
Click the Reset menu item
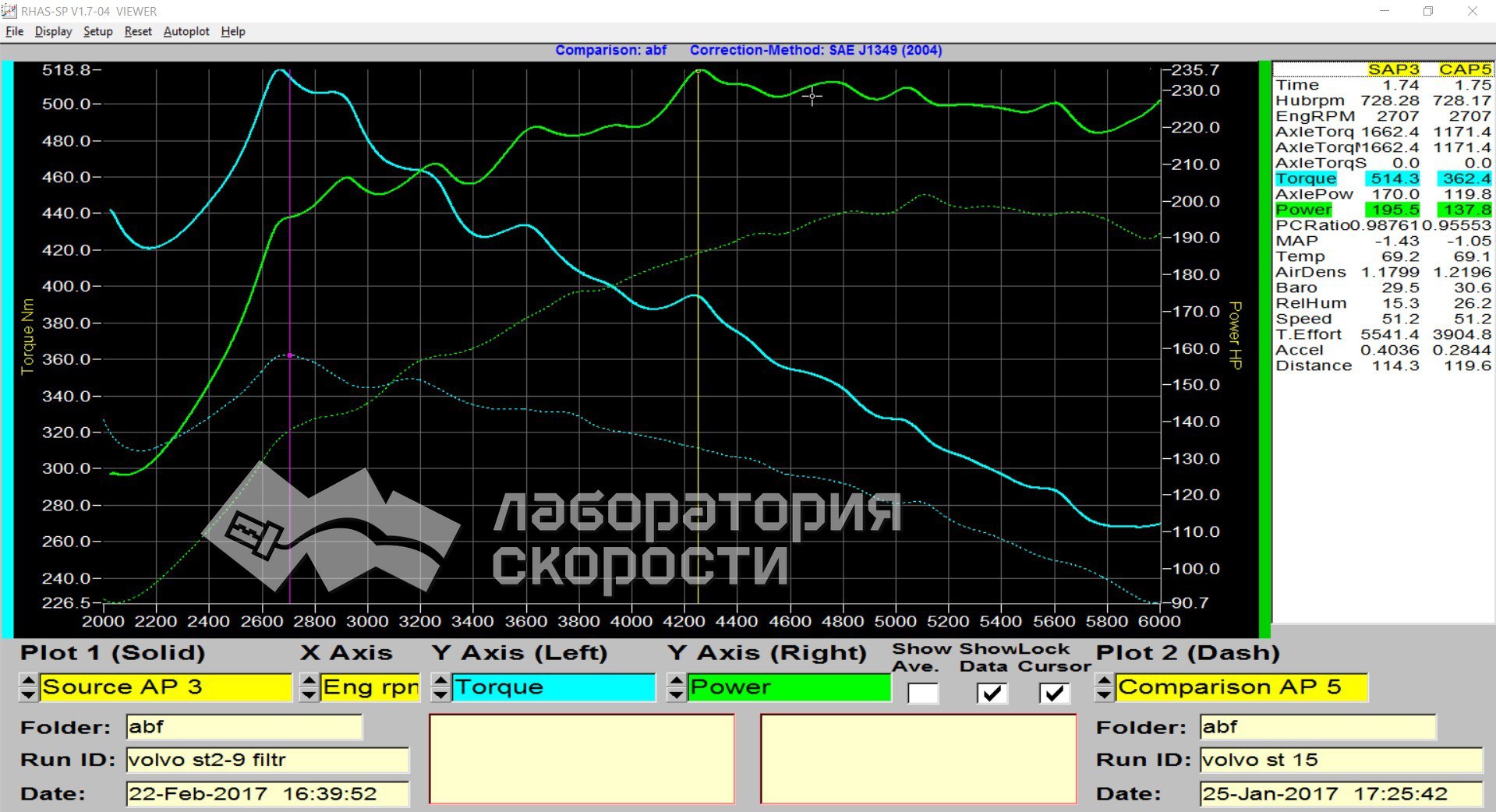click(138, 31)
